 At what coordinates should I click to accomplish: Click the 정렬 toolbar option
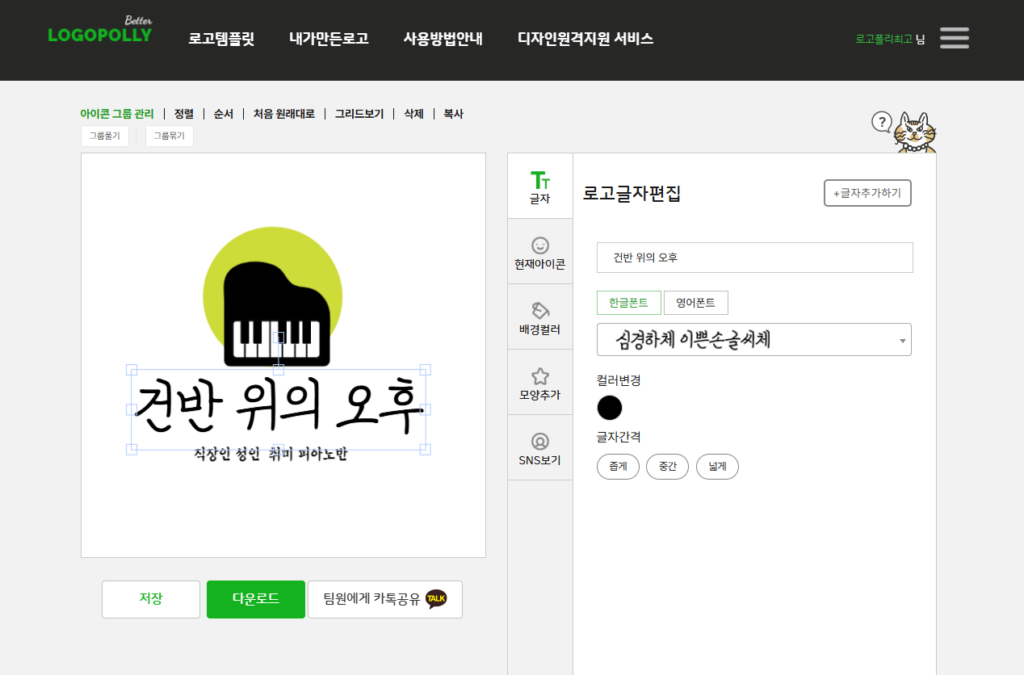click(x=184, y=114)
